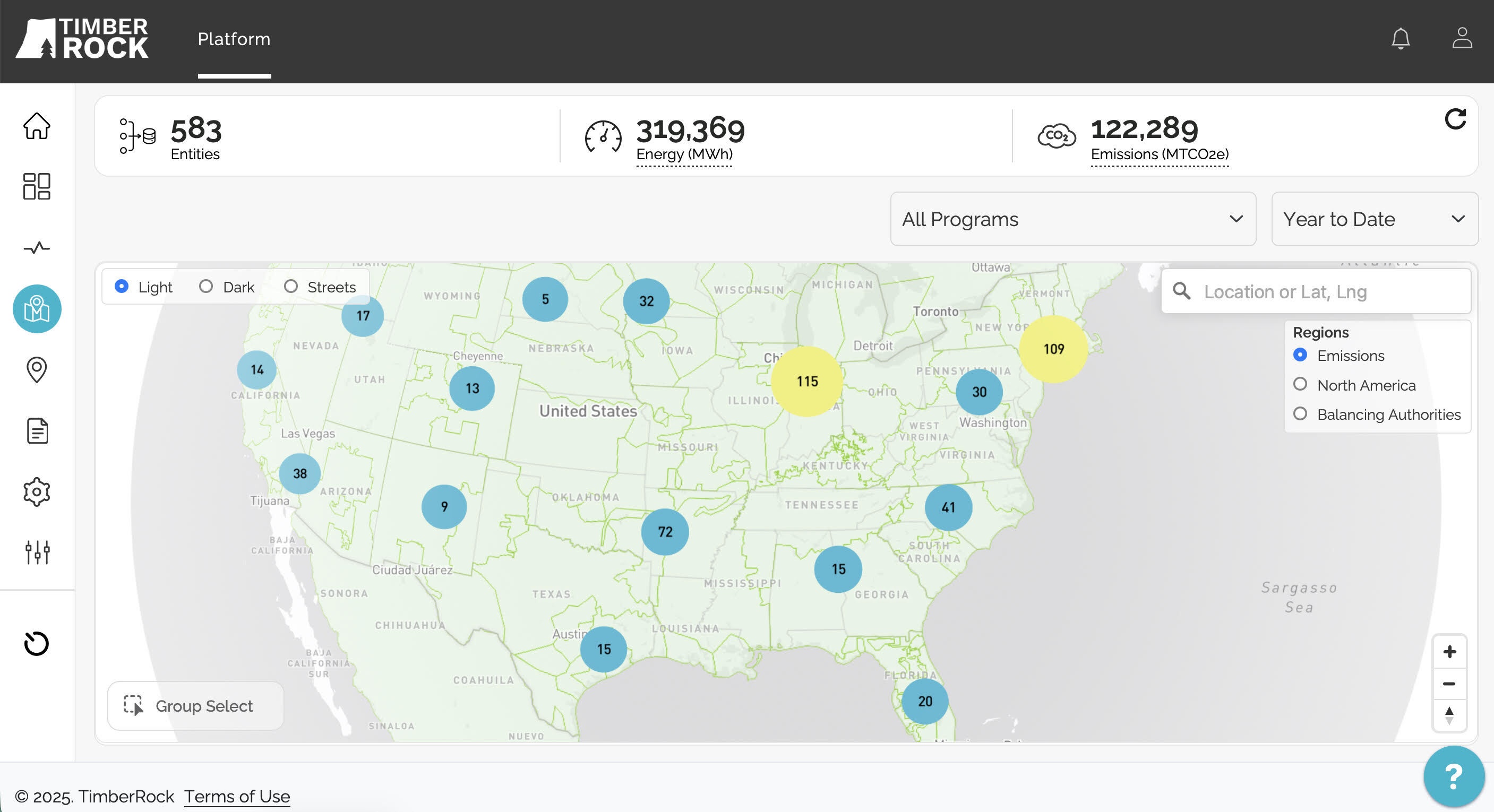This screenshot has height=812, width=1494.
Task: Expand the All Programs dropdown
Action: coord(1073,219)
